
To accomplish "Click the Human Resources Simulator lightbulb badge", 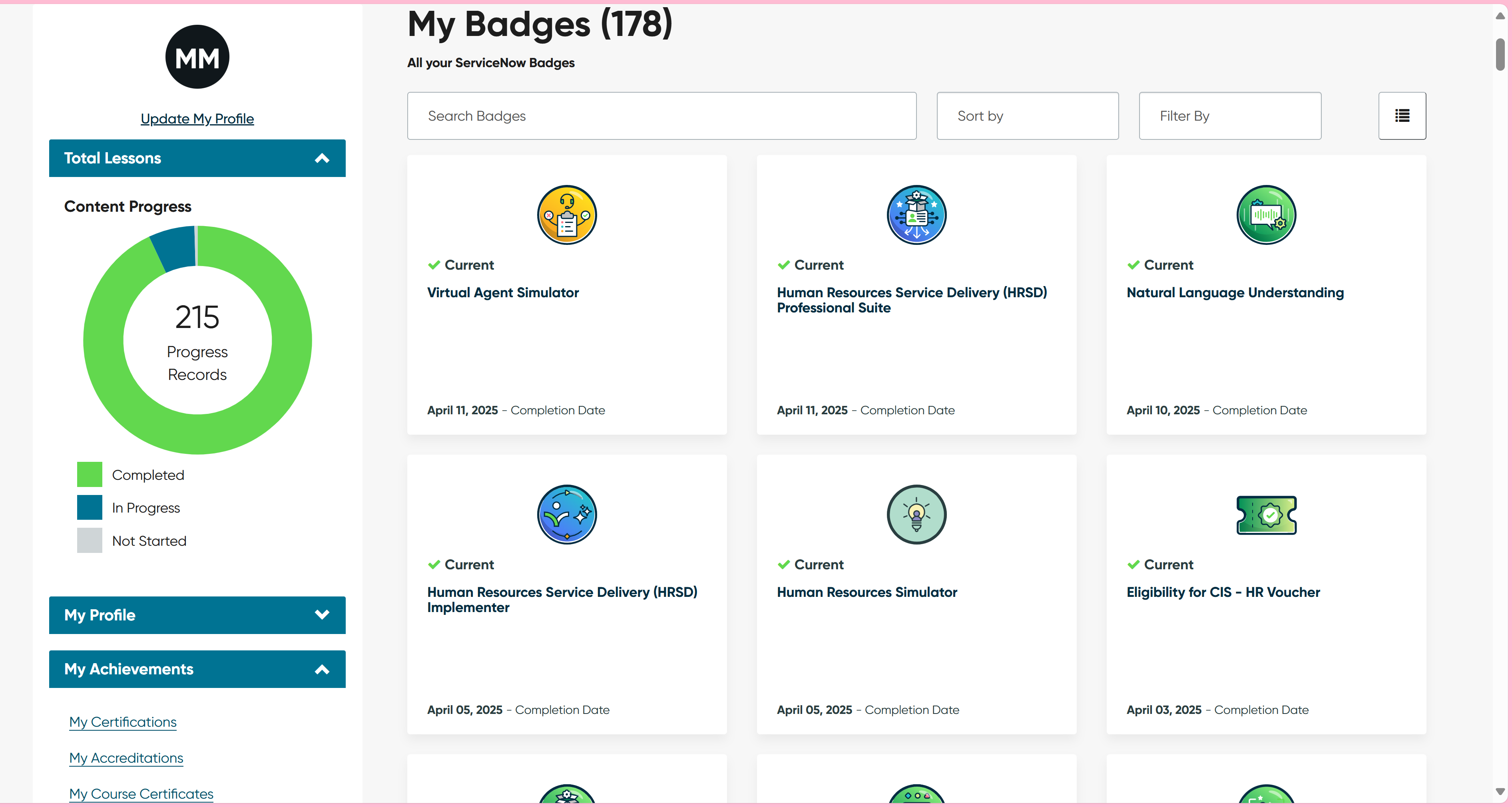I will point(916,514).
